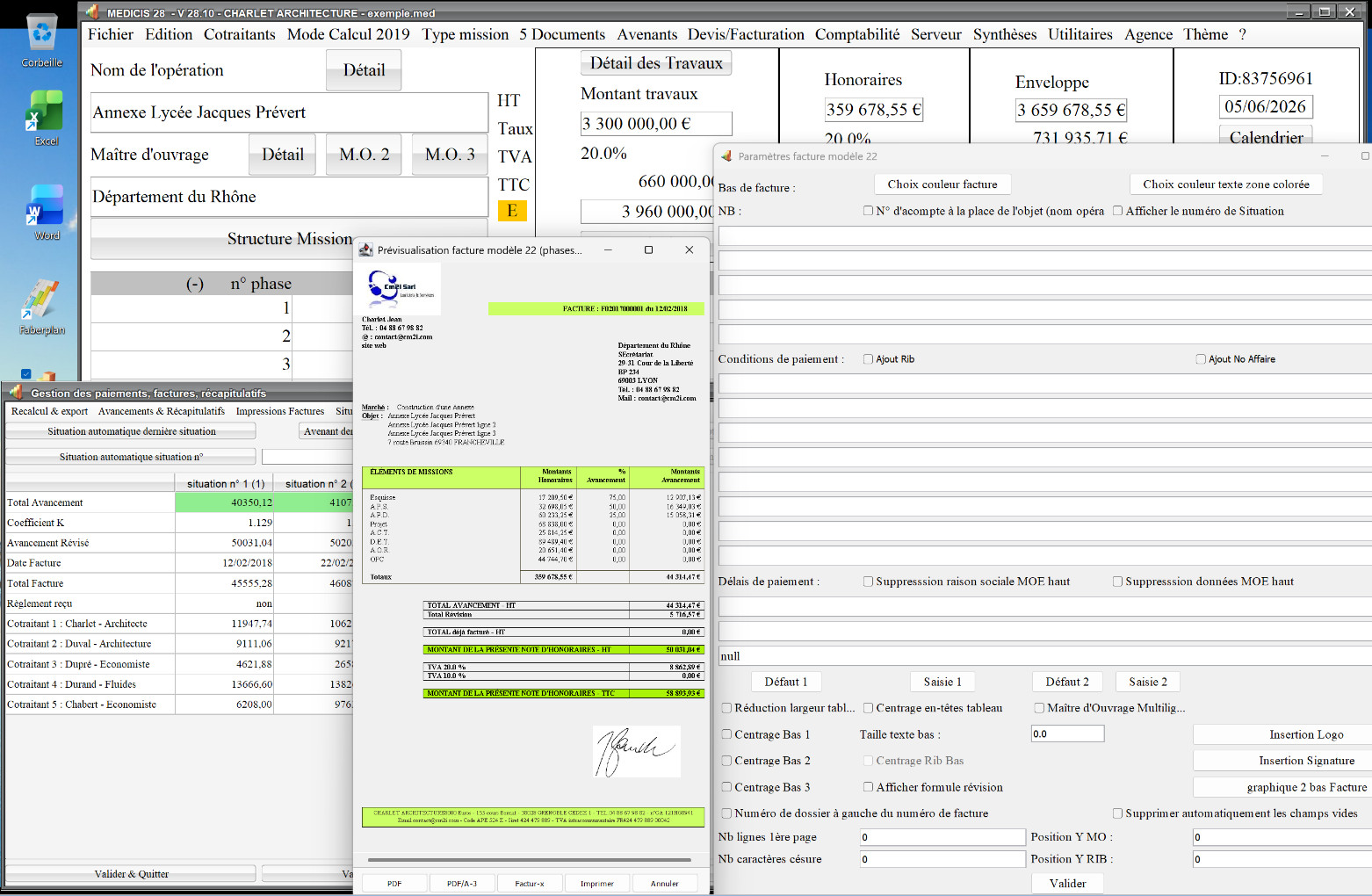
Task: Open the Comptabilité menu
Action: (x=857, y=34)
